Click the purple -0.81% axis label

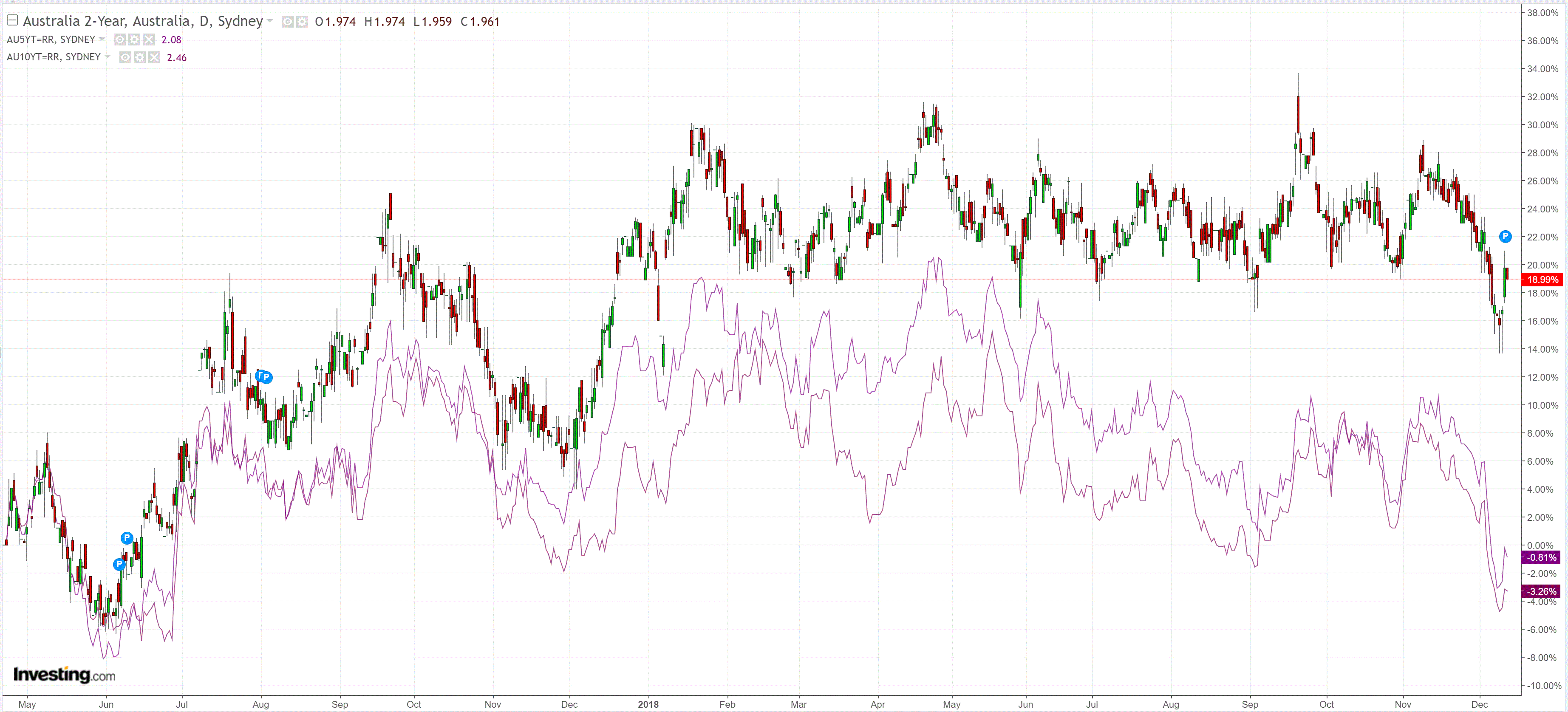1542,557
